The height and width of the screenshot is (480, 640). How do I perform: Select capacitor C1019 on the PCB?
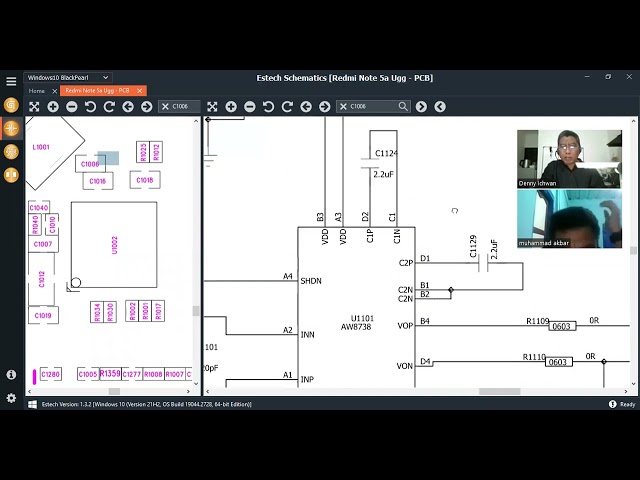coord(43,316)
